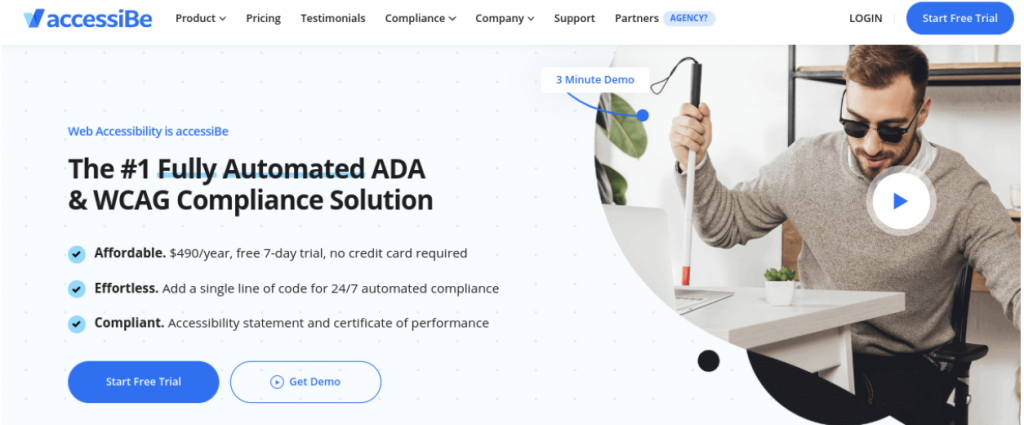Open the Support menu item
The image size is (1024, 425).
coord(575,18)
